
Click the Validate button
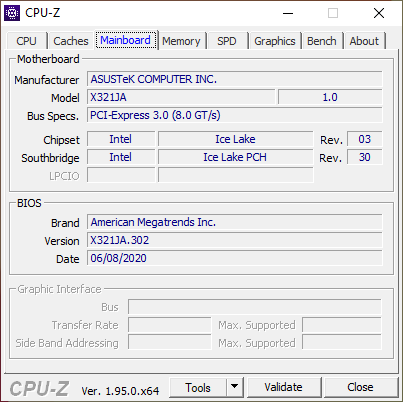284,387
